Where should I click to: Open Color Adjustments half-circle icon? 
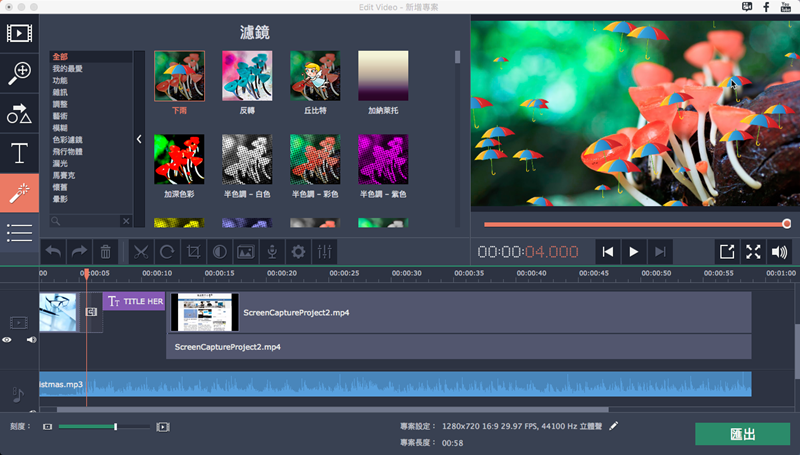tap(219, 251)
